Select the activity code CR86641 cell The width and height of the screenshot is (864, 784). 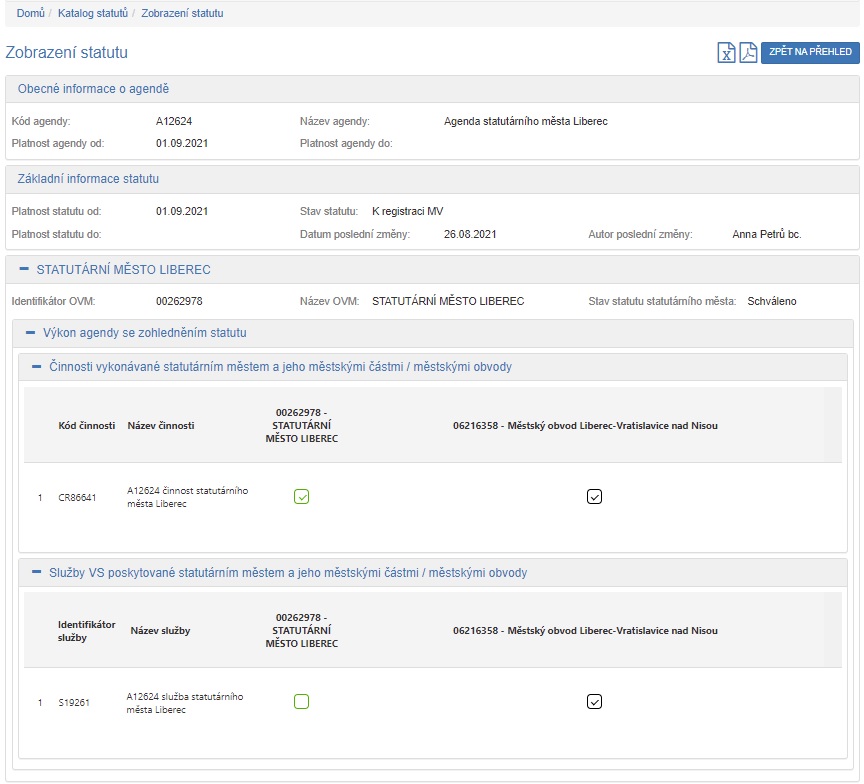click(77, 497)
